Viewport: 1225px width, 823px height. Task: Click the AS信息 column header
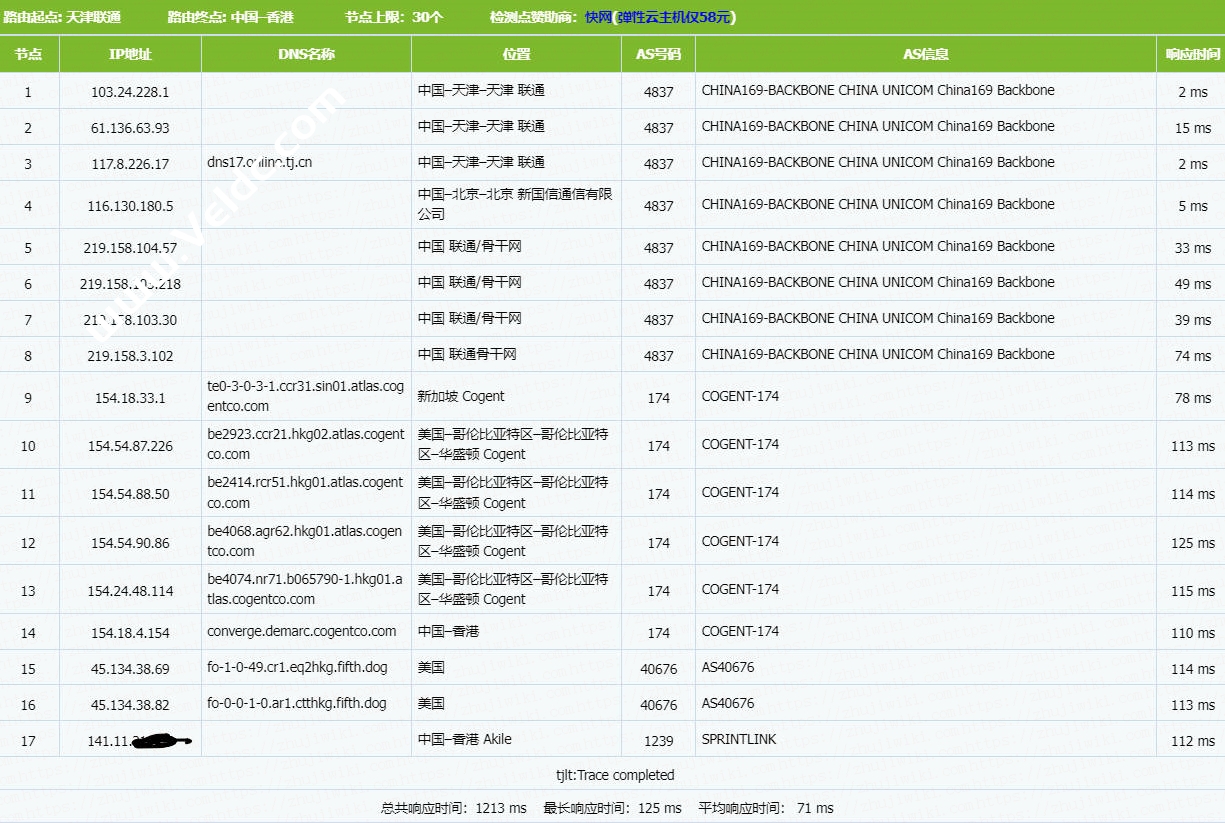click(925, 54)
